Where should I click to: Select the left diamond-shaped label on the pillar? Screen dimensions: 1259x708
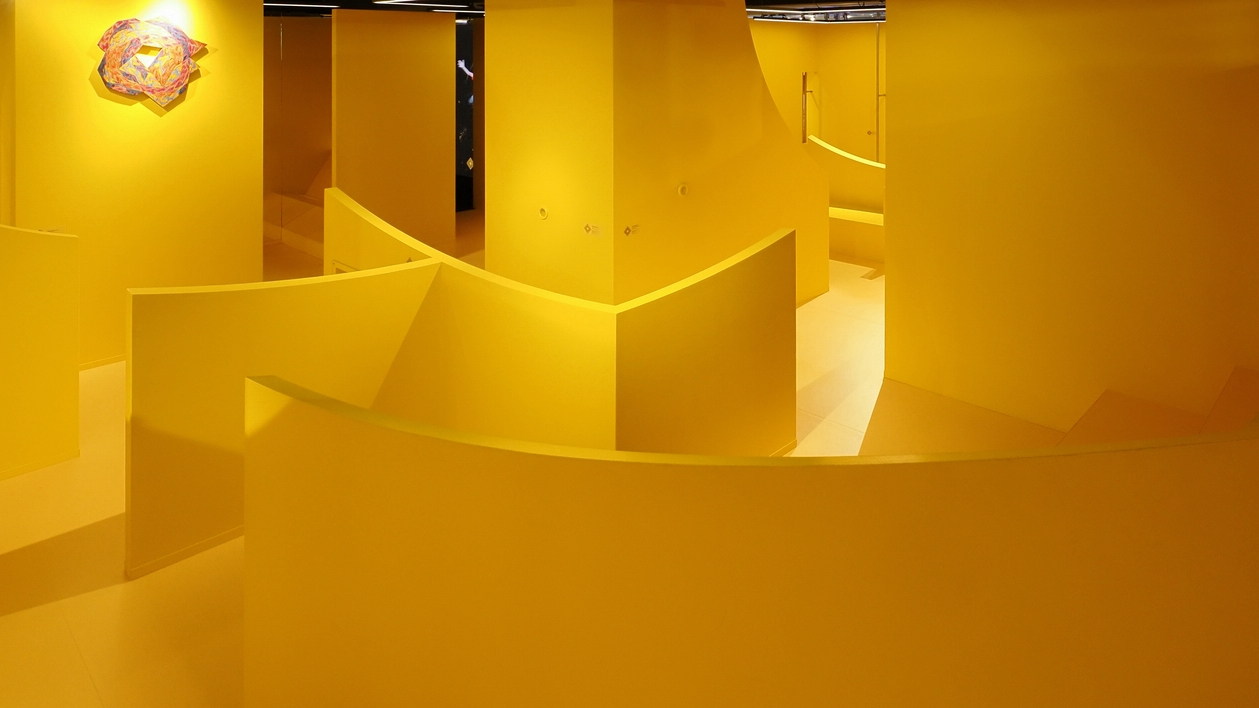590,229
